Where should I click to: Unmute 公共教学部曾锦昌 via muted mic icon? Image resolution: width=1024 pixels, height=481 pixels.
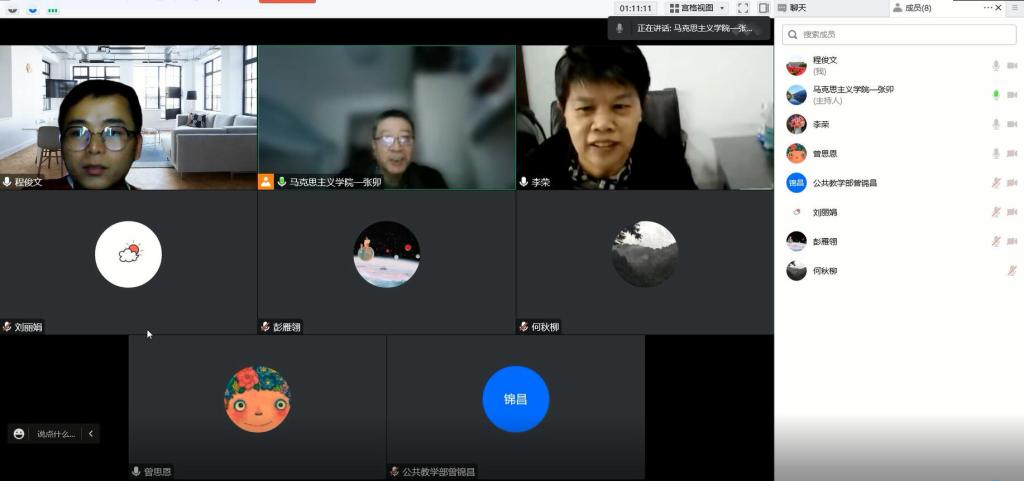pyautogui.click(x=995, y=183)
